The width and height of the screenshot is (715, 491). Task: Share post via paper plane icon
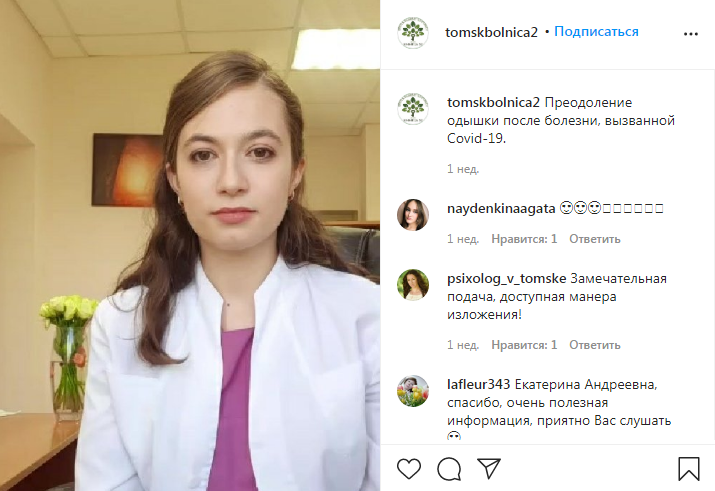coord(489,468)
